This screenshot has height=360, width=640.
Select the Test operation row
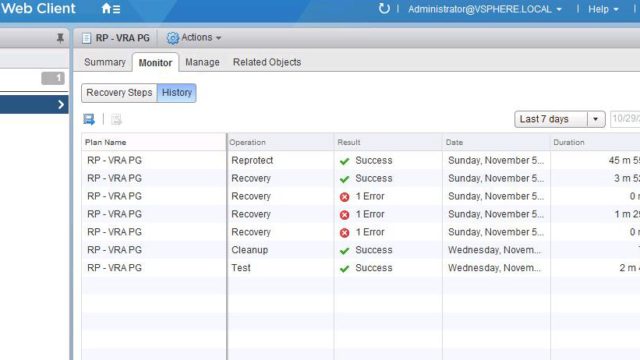361,268
